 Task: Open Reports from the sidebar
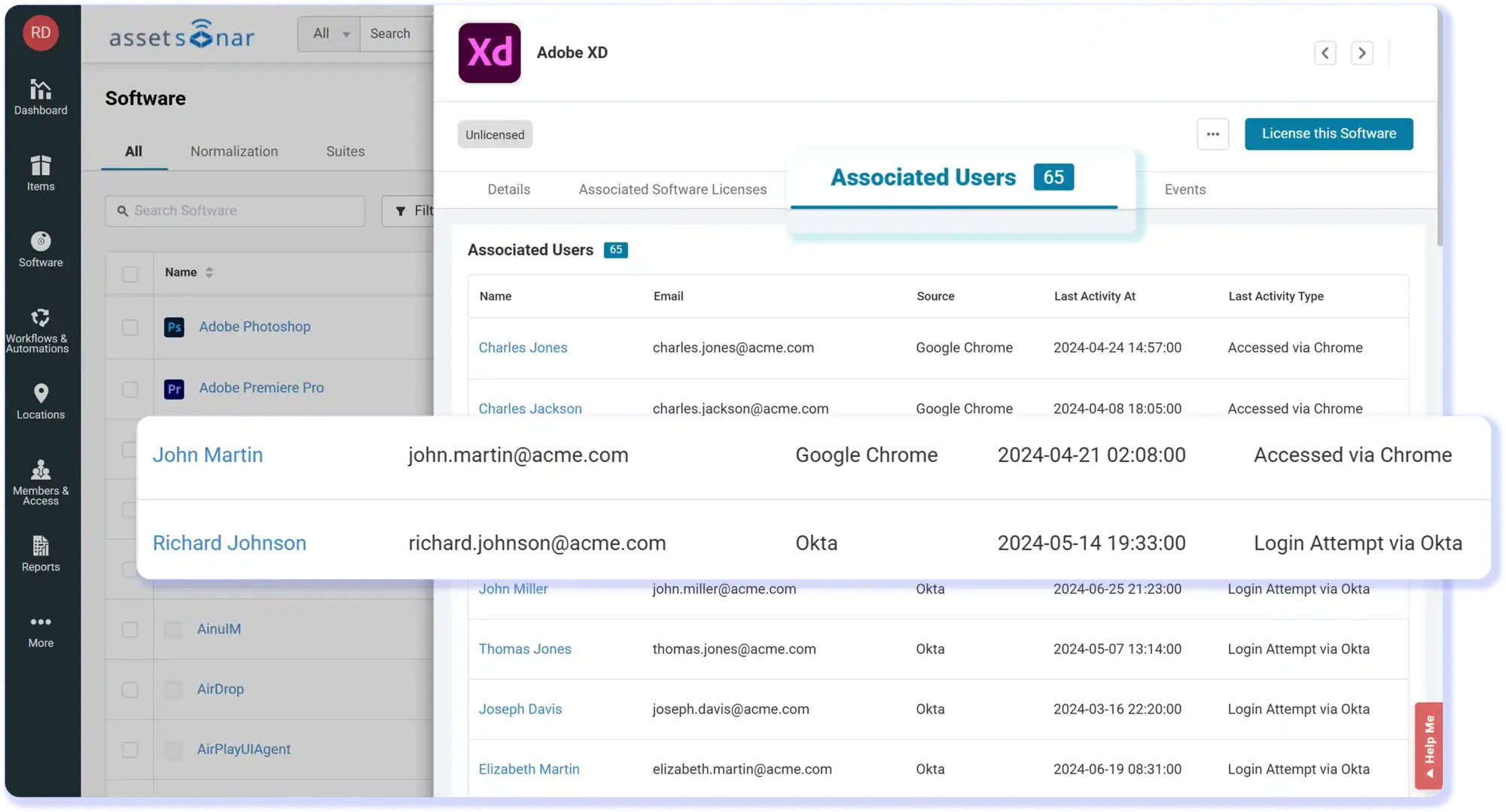(x=41, y=554)
